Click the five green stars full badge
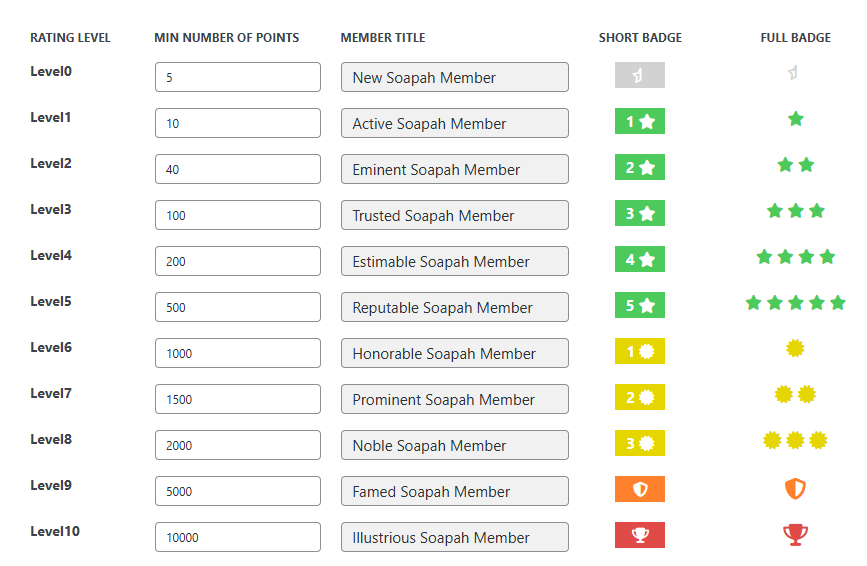867x566 pixels. [795, 303]
